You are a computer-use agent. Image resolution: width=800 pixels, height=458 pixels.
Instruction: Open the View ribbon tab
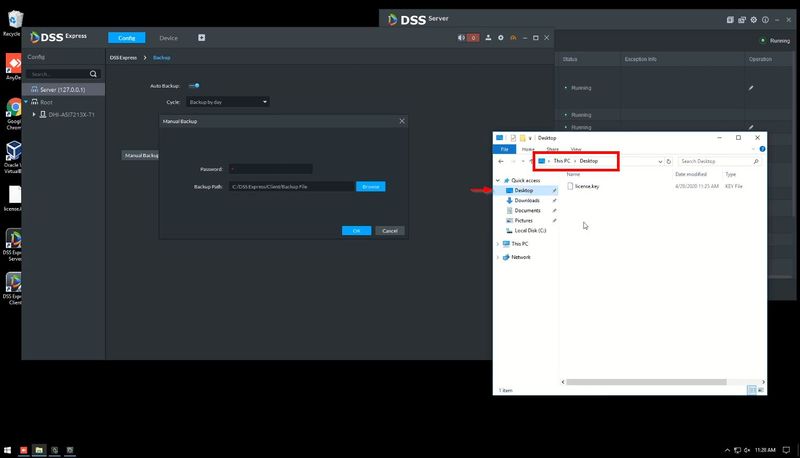576,149
